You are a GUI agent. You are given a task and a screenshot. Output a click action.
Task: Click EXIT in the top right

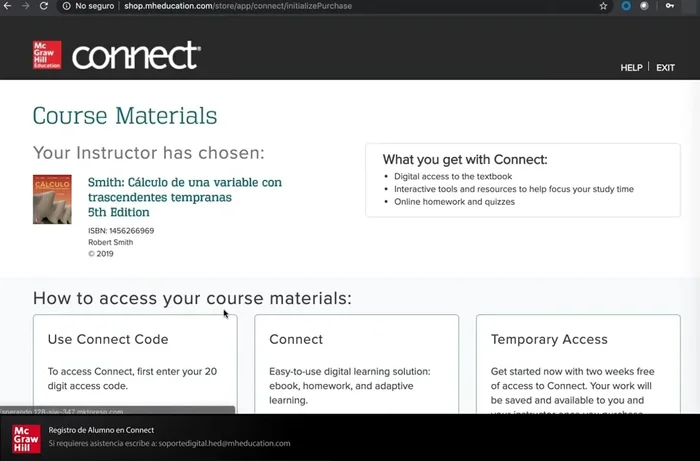[x=665, y=68]
